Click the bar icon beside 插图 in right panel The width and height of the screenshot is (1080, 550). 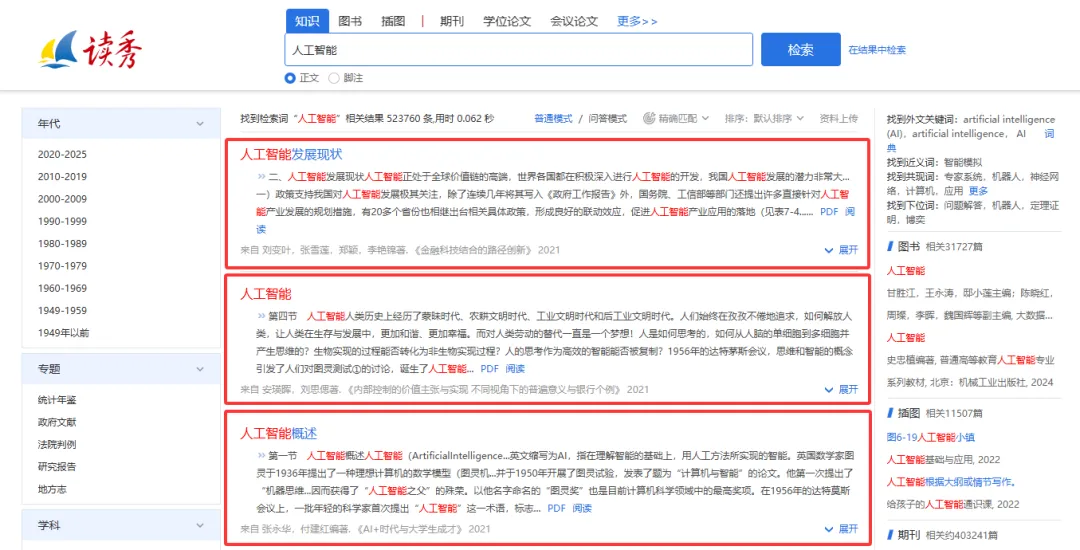889,412
